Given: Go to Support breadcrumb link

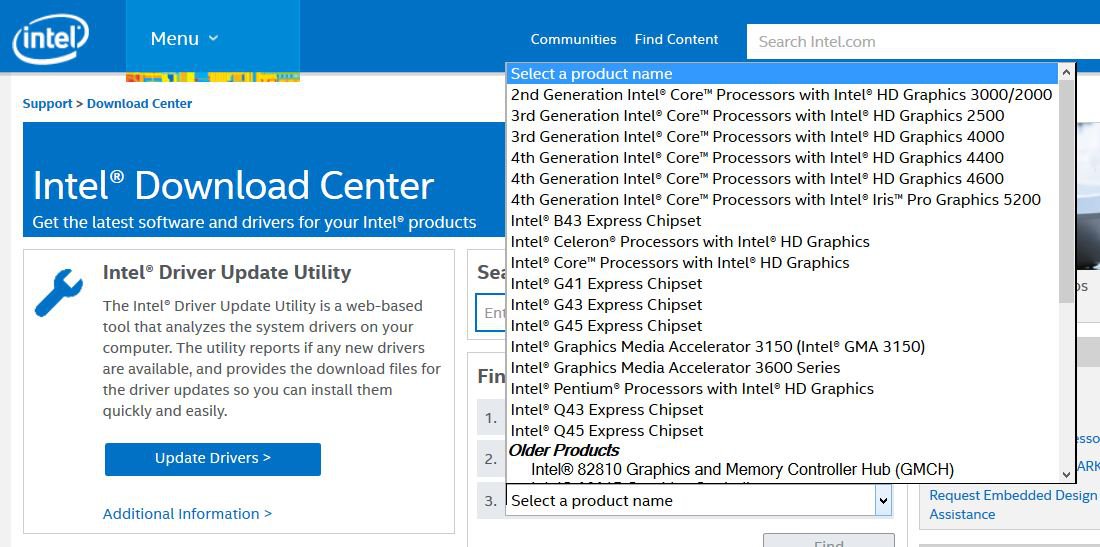Looking at the screenshot, I should tap(48, 104).
